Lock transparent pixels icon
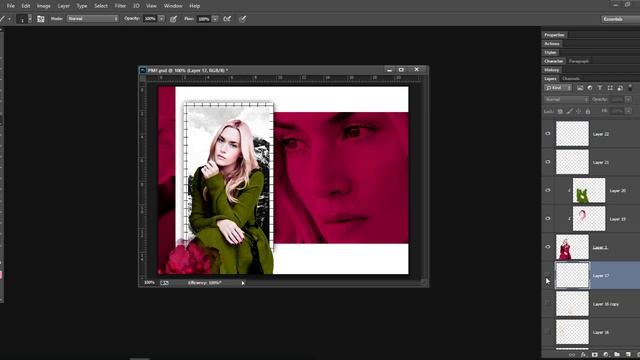The width and height of the screenshot is (640, 360). [x=560, y=111]
